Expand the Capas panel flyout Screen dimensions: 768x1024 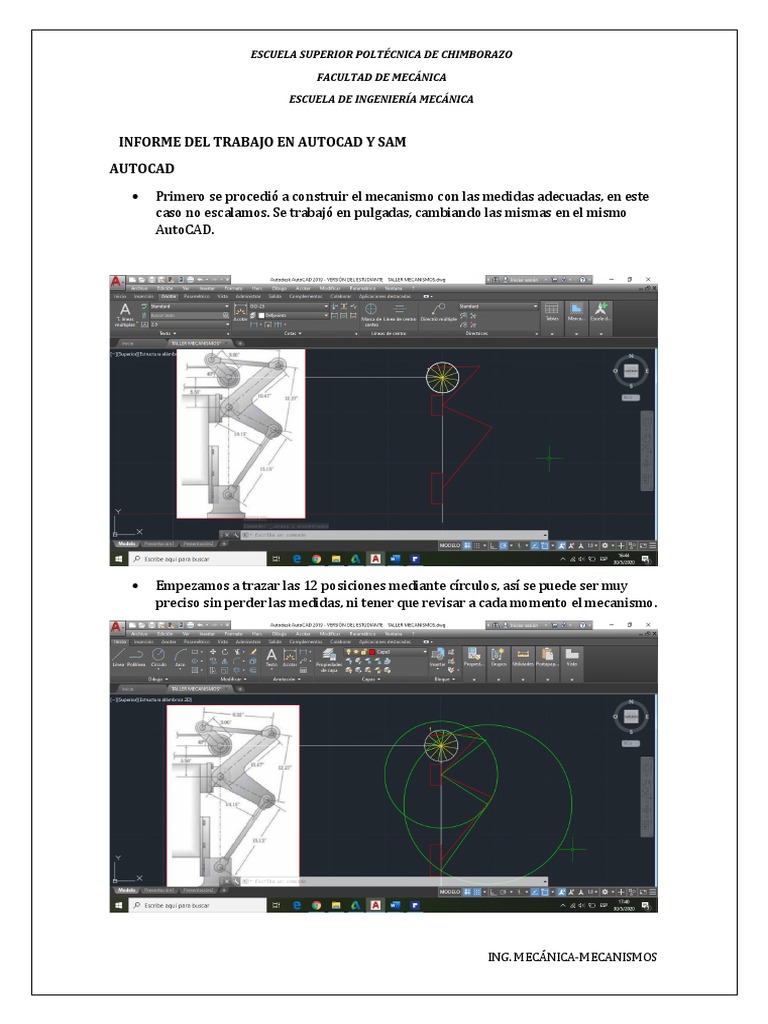point(370,679)
